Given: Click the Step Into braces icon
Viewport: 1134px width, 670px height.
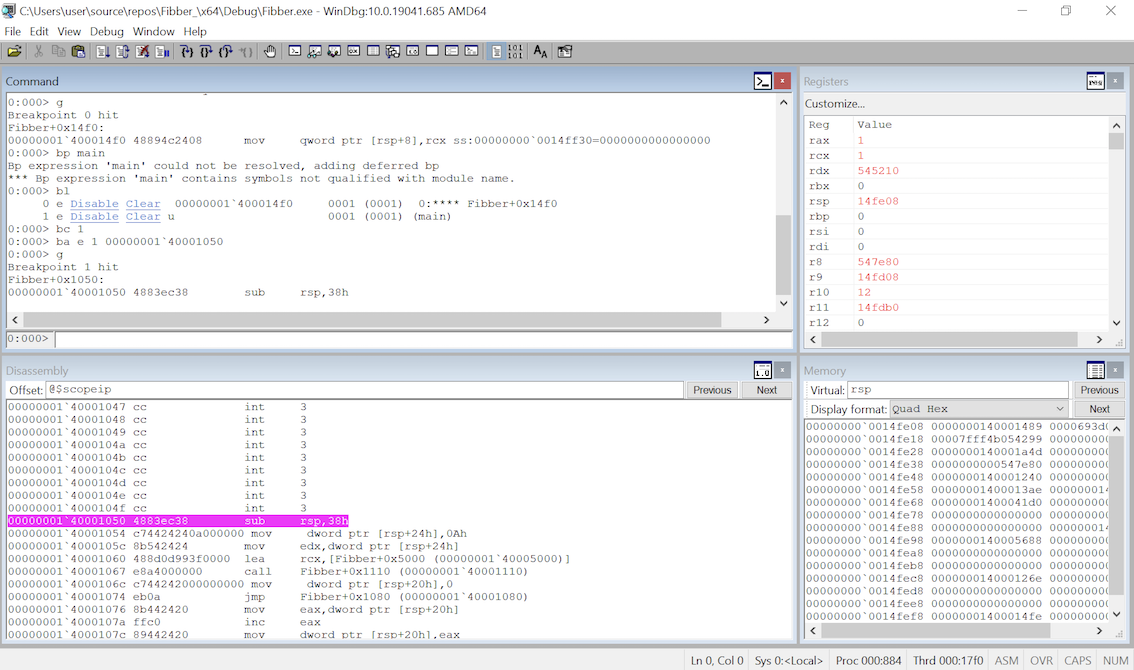Looking at the screenshot, I should click(x=186, y=51).
